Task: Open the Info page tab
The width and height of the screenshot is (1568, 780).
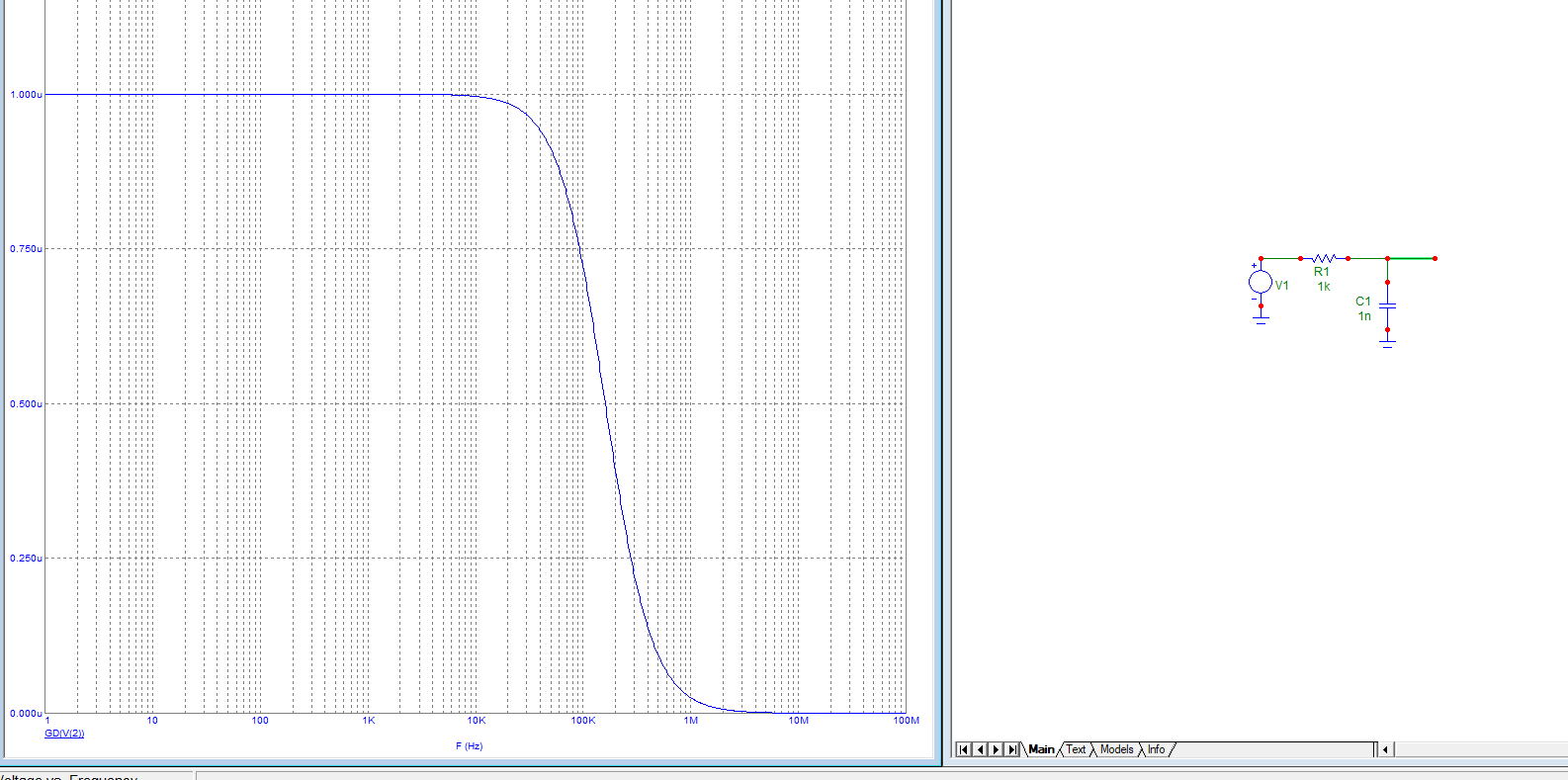Action: click(x=1156, y=749)
